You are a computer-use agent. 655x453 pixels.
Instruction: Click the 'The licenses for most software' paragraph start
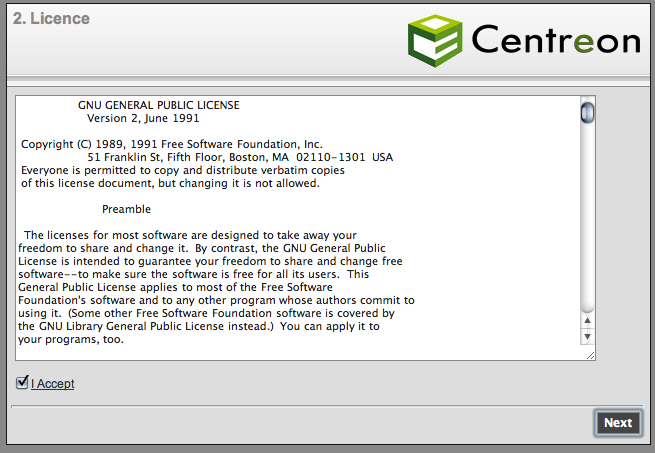tap(190, 235)
